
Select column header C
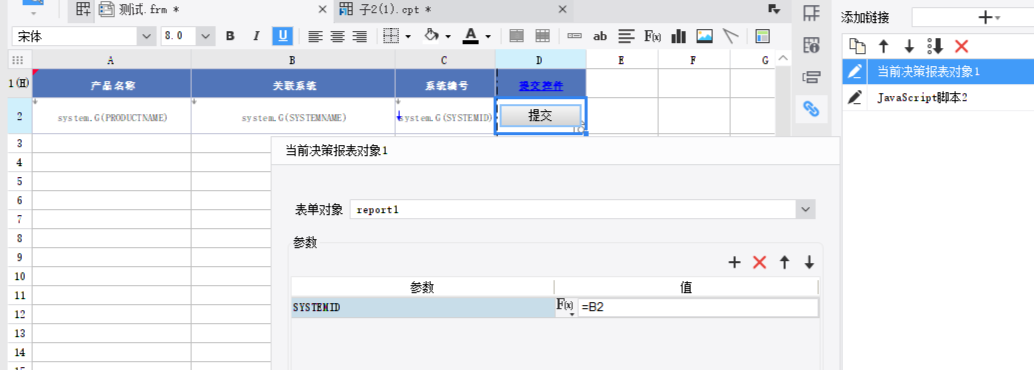point(445,60)
